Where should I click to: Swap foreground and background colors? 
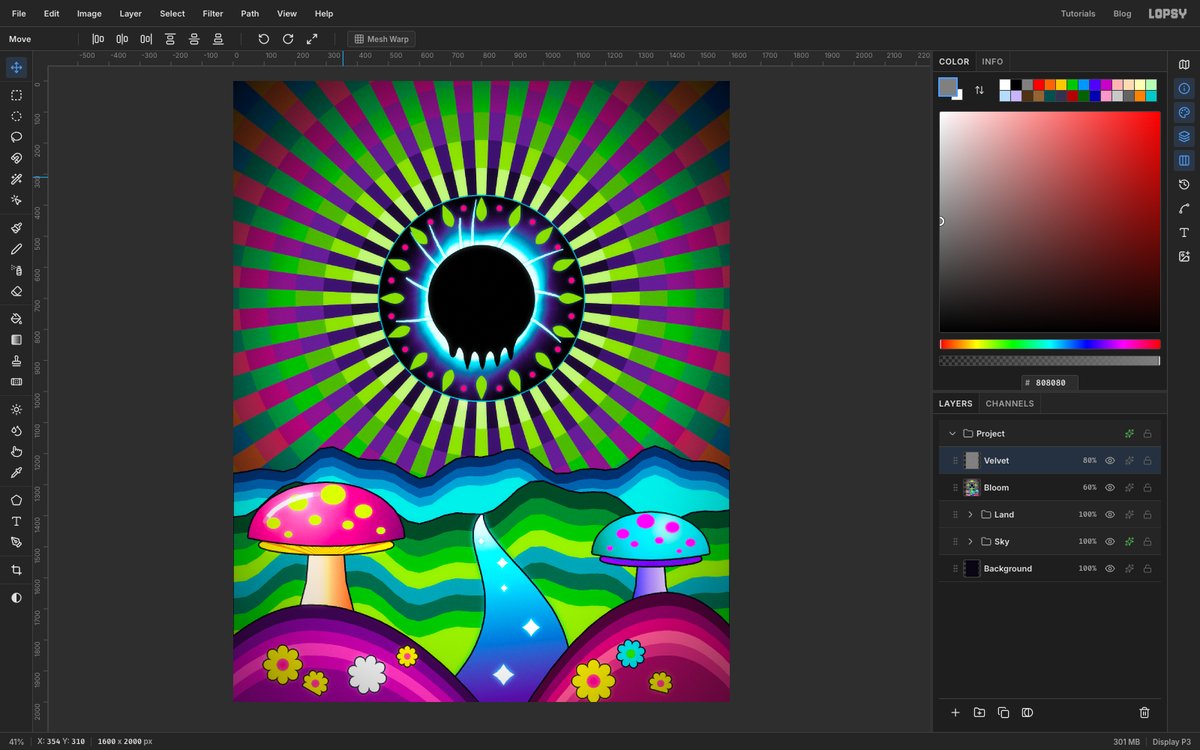(979, 90)
